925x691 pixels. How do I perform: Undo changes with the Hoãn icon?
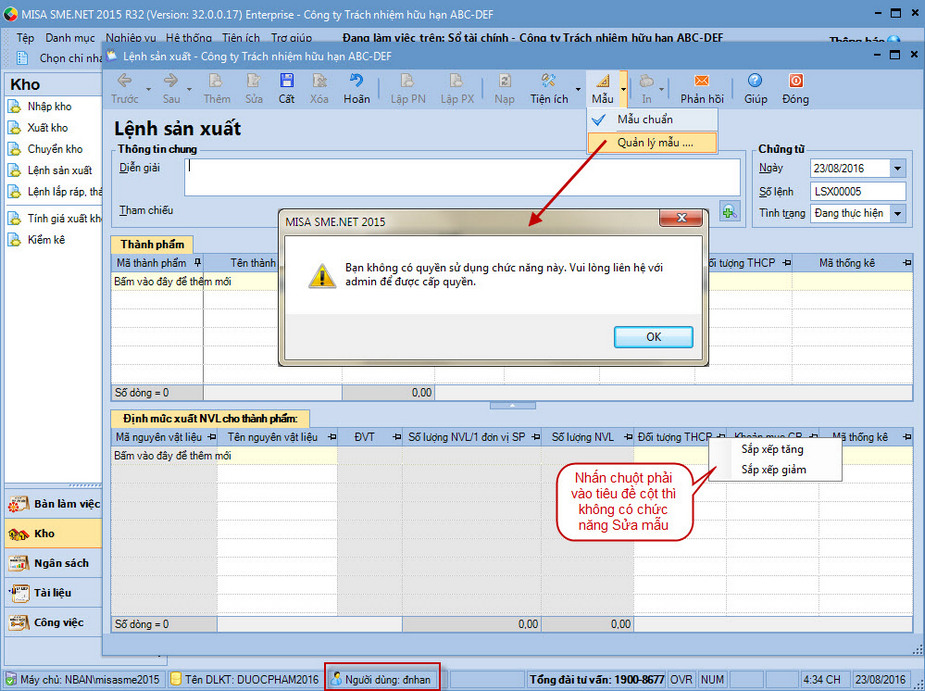click(356, 89)
